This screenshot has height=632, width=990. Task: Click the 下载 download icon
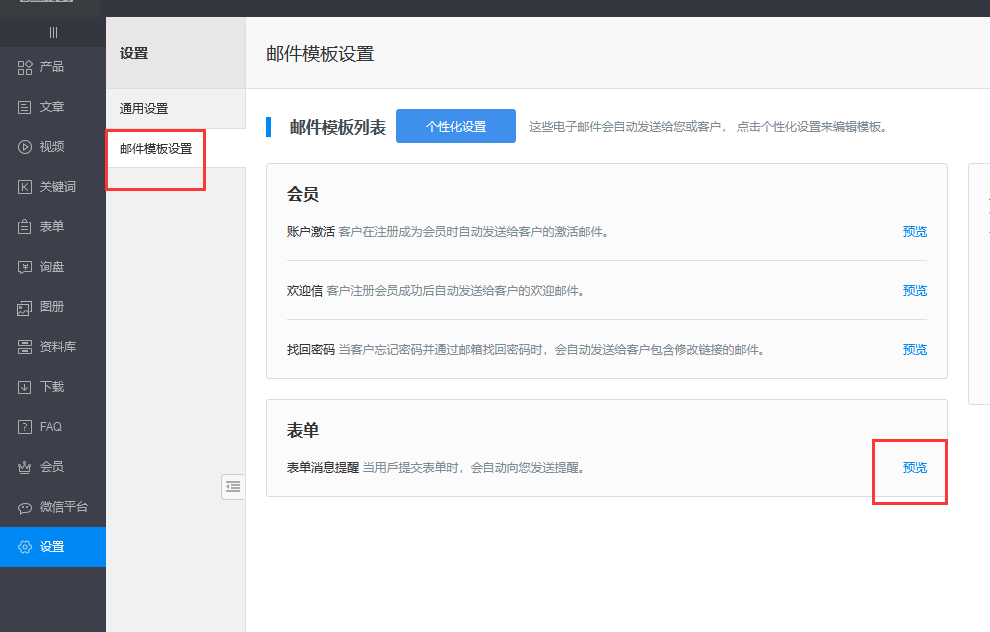tap(25, 387)
